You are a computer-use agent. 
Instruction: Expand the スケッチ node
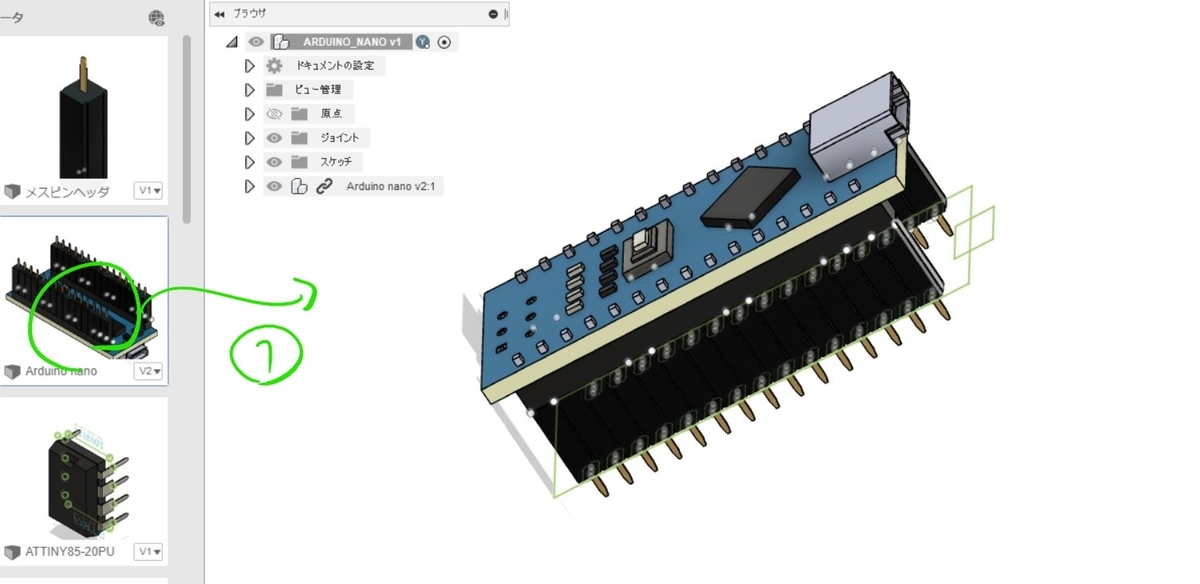coord(250,162)
